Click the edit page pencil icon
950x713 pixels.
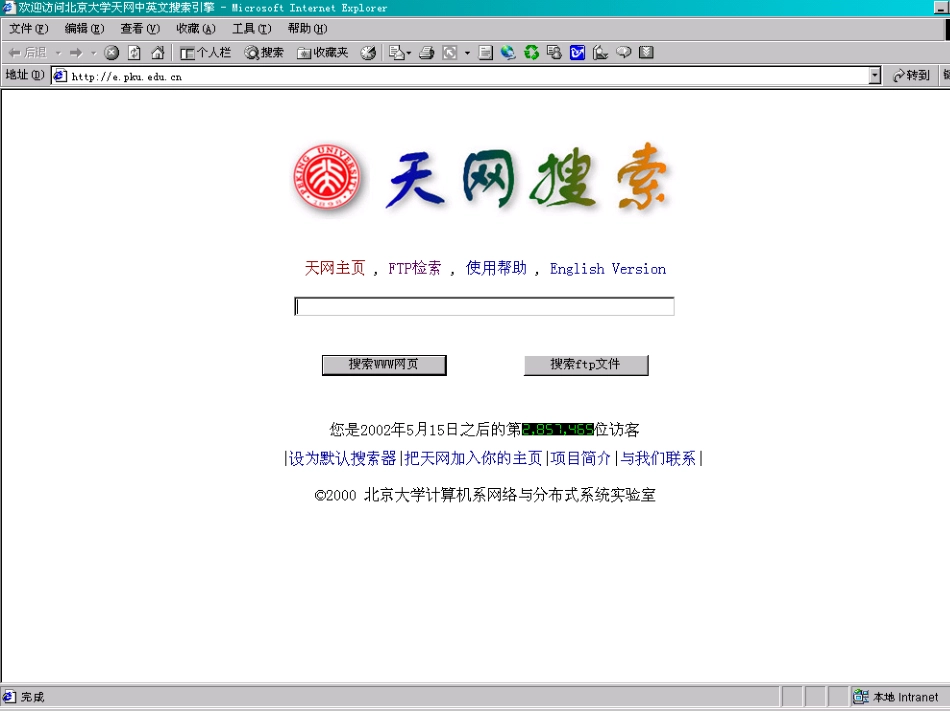pos(600,53)
